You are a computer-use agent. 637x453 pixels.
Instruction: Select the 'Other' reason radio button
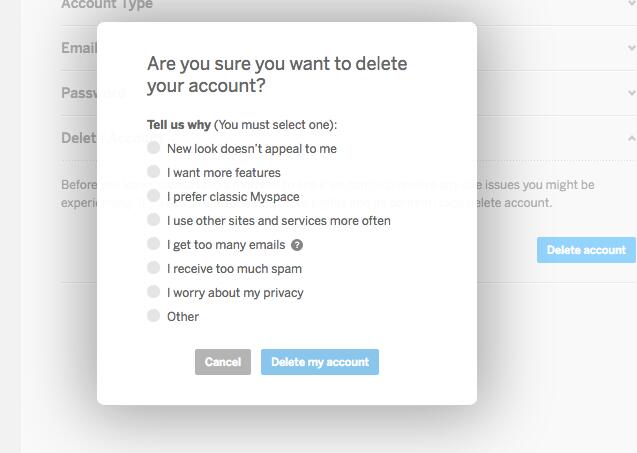pyautogui.click(x=154, y=315)
